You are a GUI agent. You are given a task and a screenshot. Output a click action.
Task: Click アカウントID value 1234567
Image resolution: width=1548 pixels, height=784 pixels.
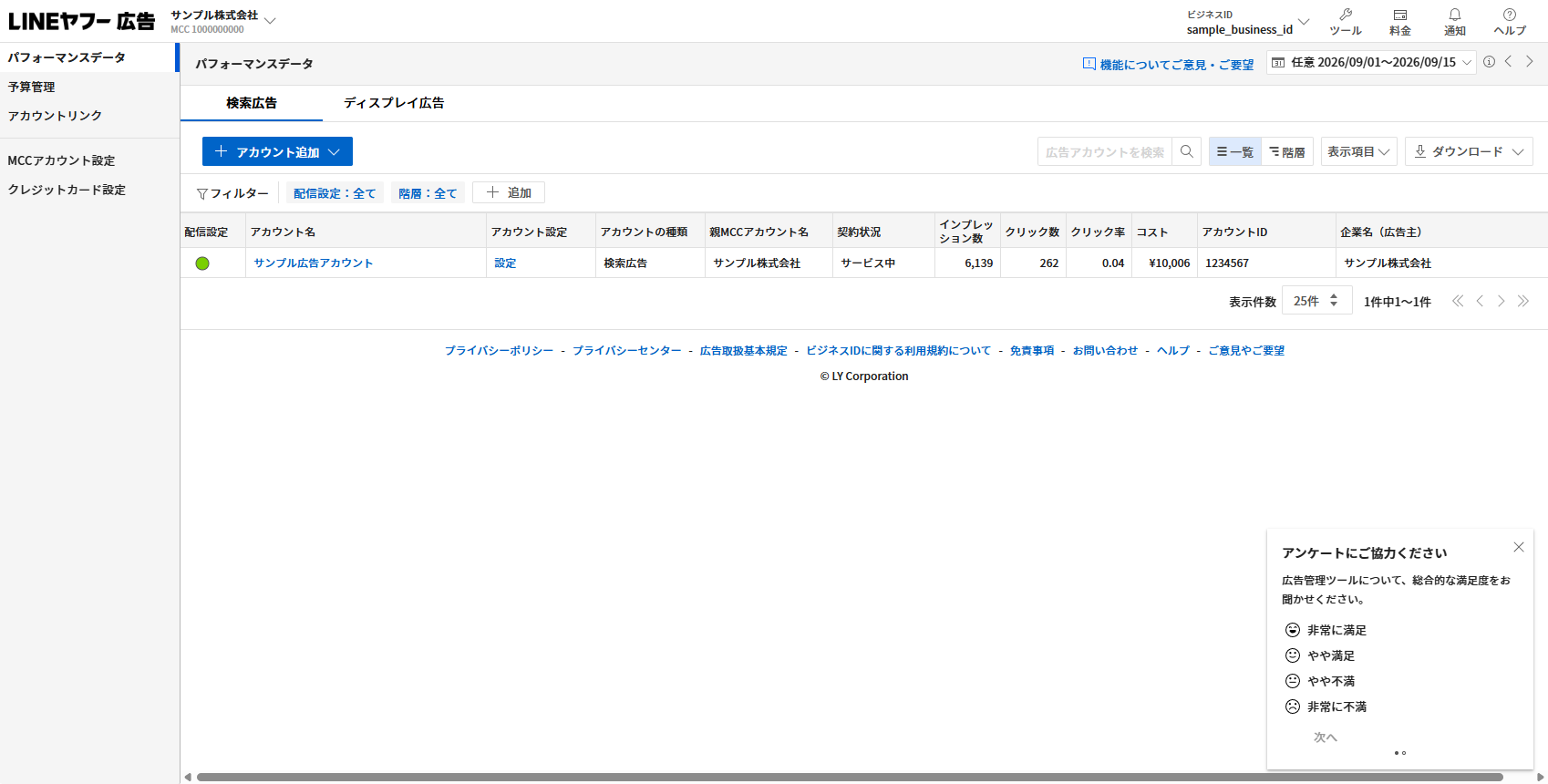pyautogui.click(x=1227, y=263)
